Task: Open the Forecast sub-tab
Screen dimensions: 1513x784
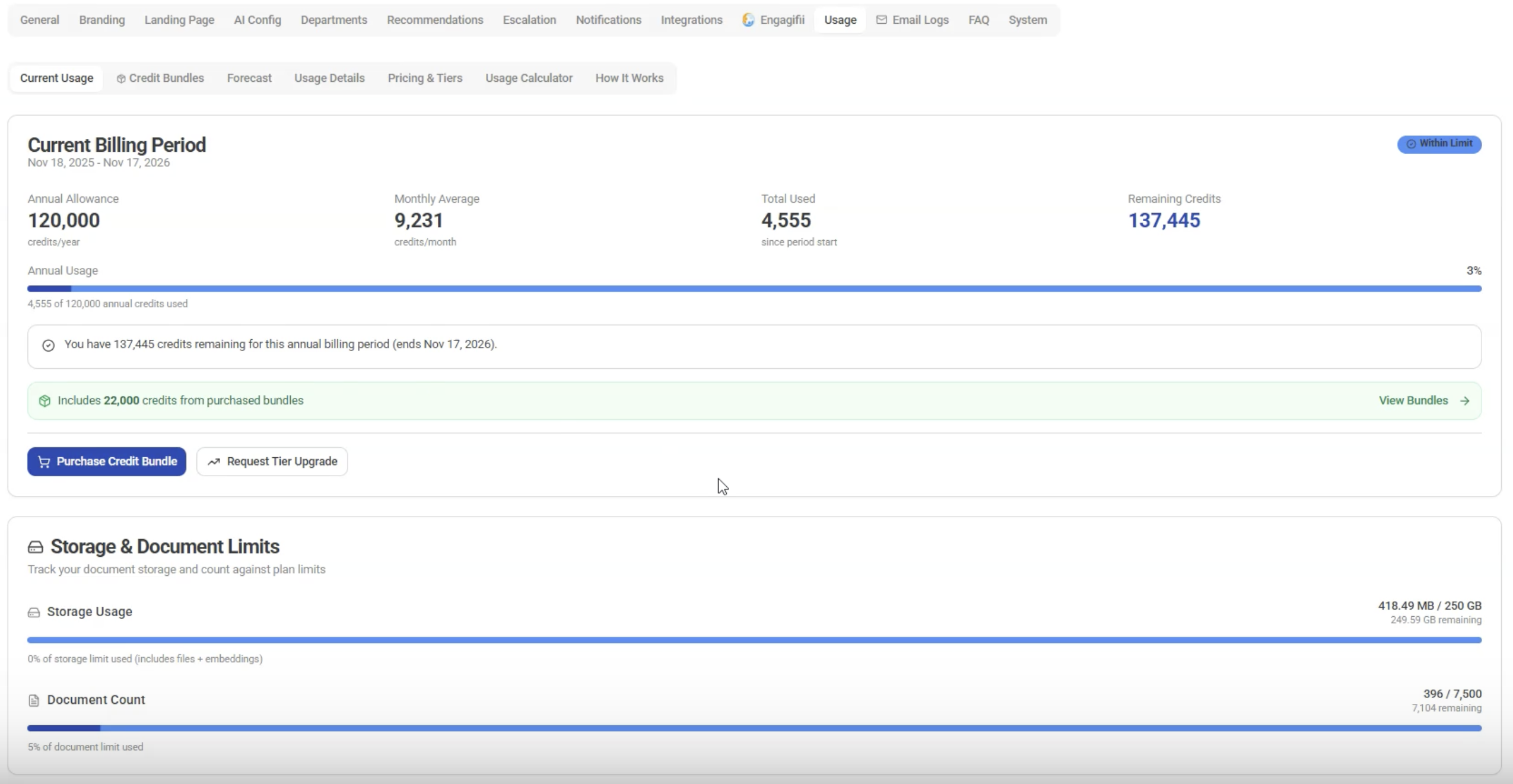Action: pos(249,78)
